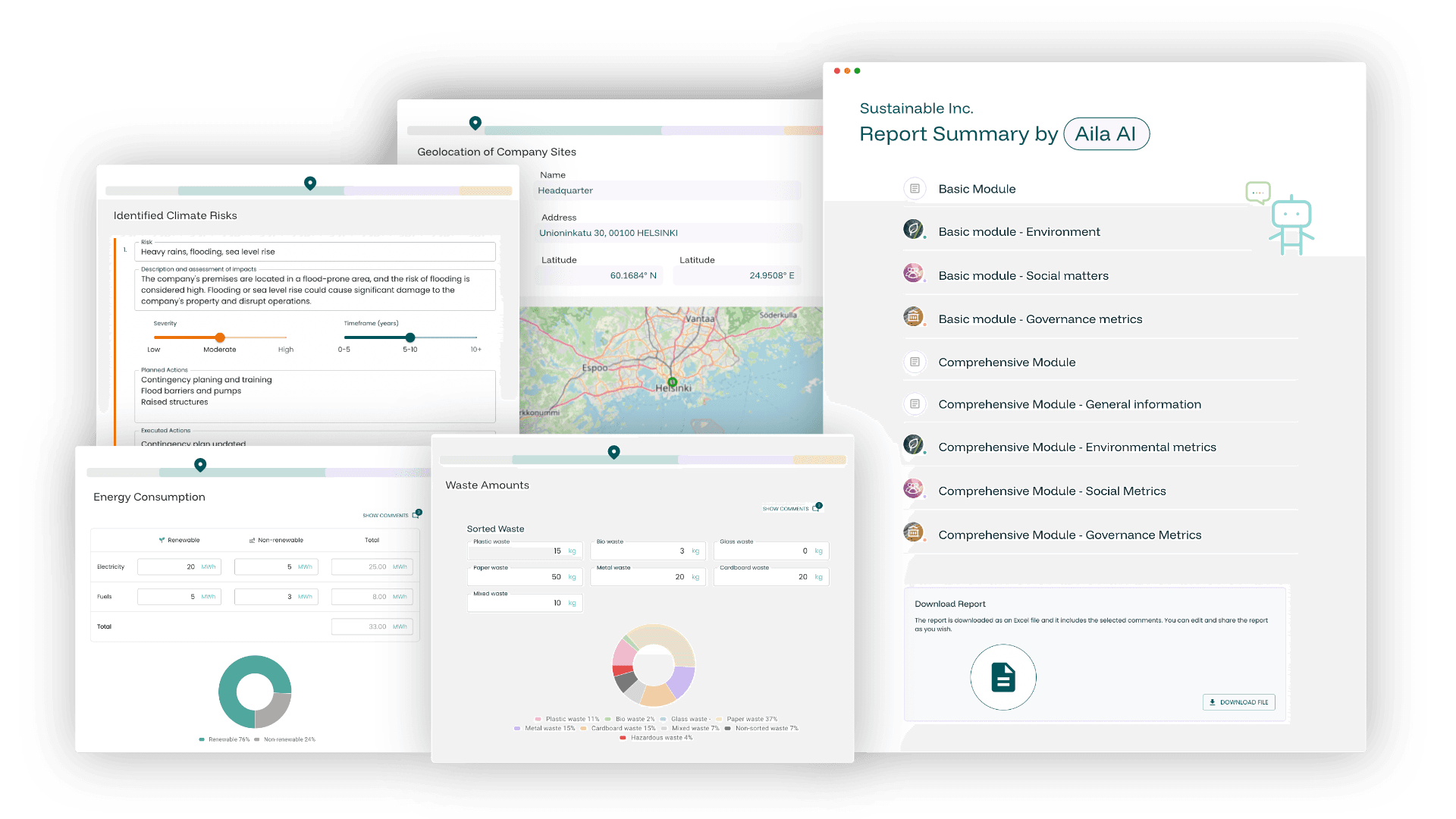The height and width of the screenshot is (819, 1456).
Task: Click the document icon next to Comprehensive Module
Action: tap(915, 362)
